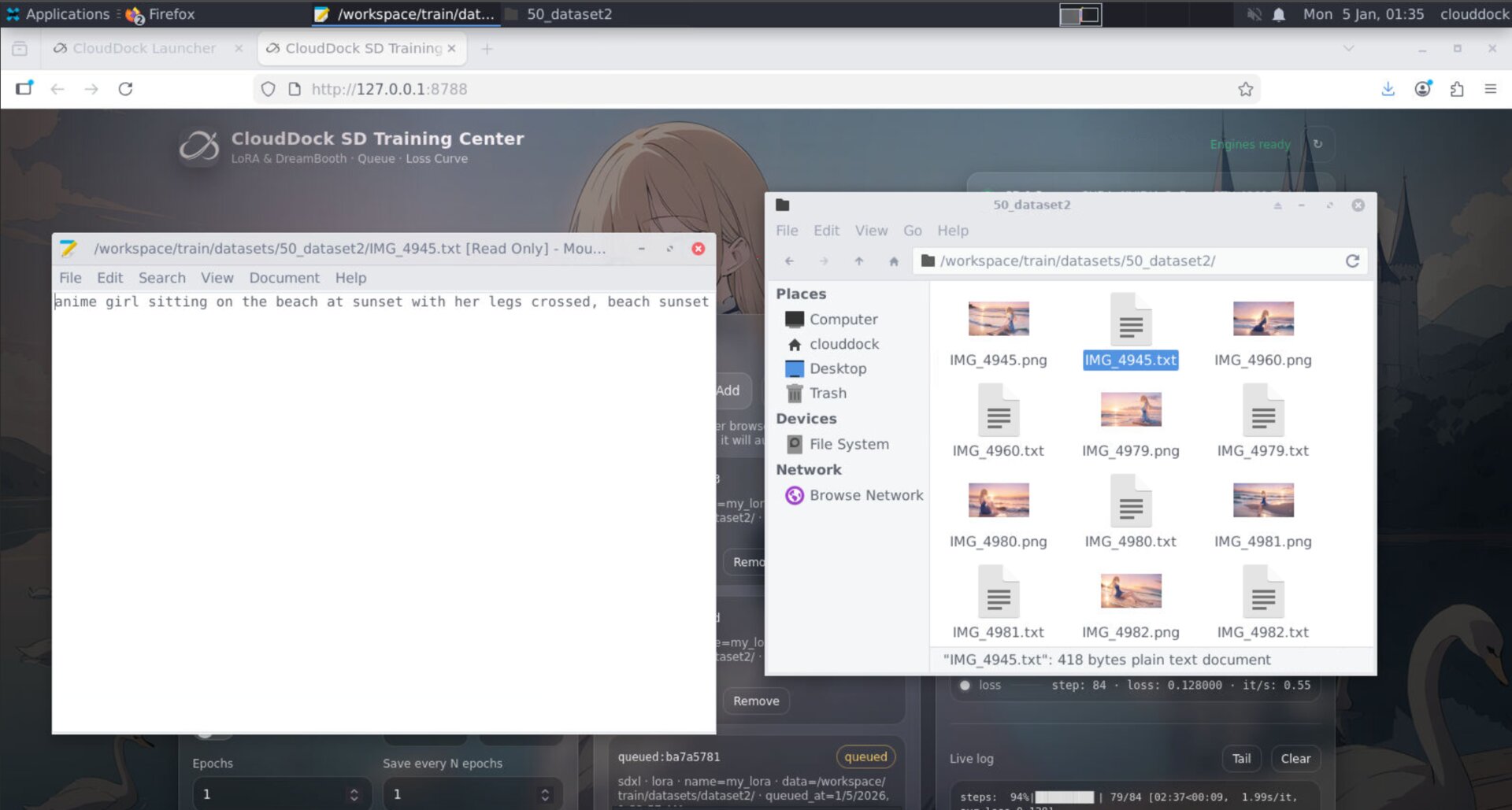1512x810 pixels.
Task: Click the Firefox reload page icon
Action: [x=125, y=89]
